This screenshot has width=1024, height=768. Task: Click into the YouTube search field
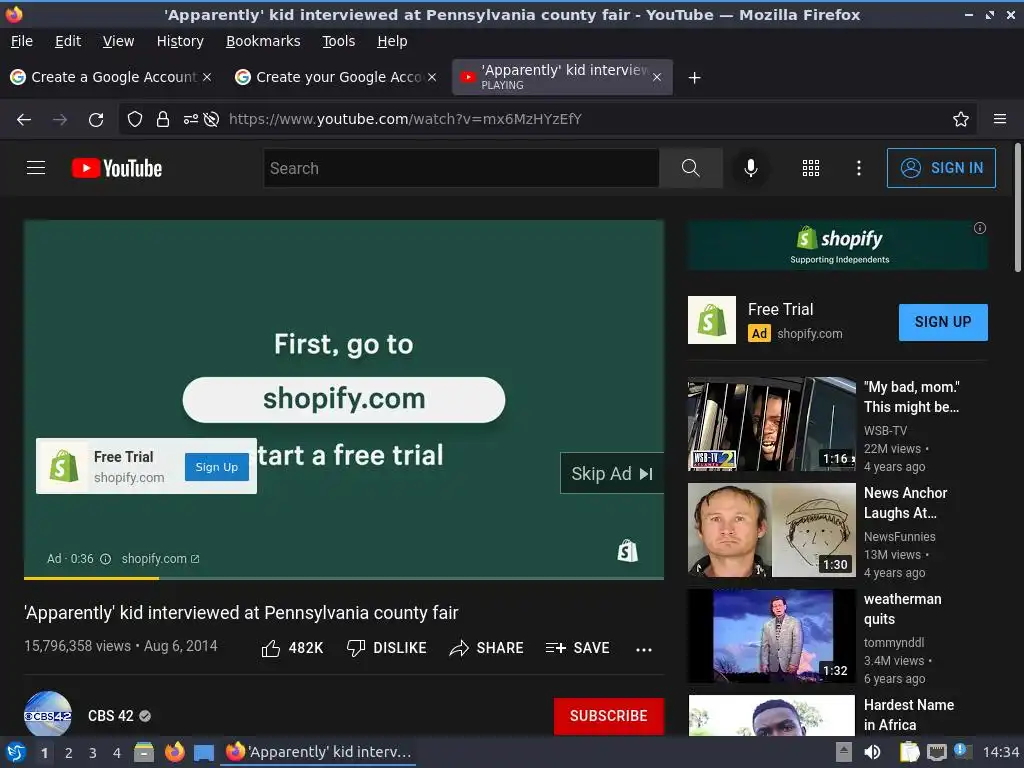pos(461,168)
